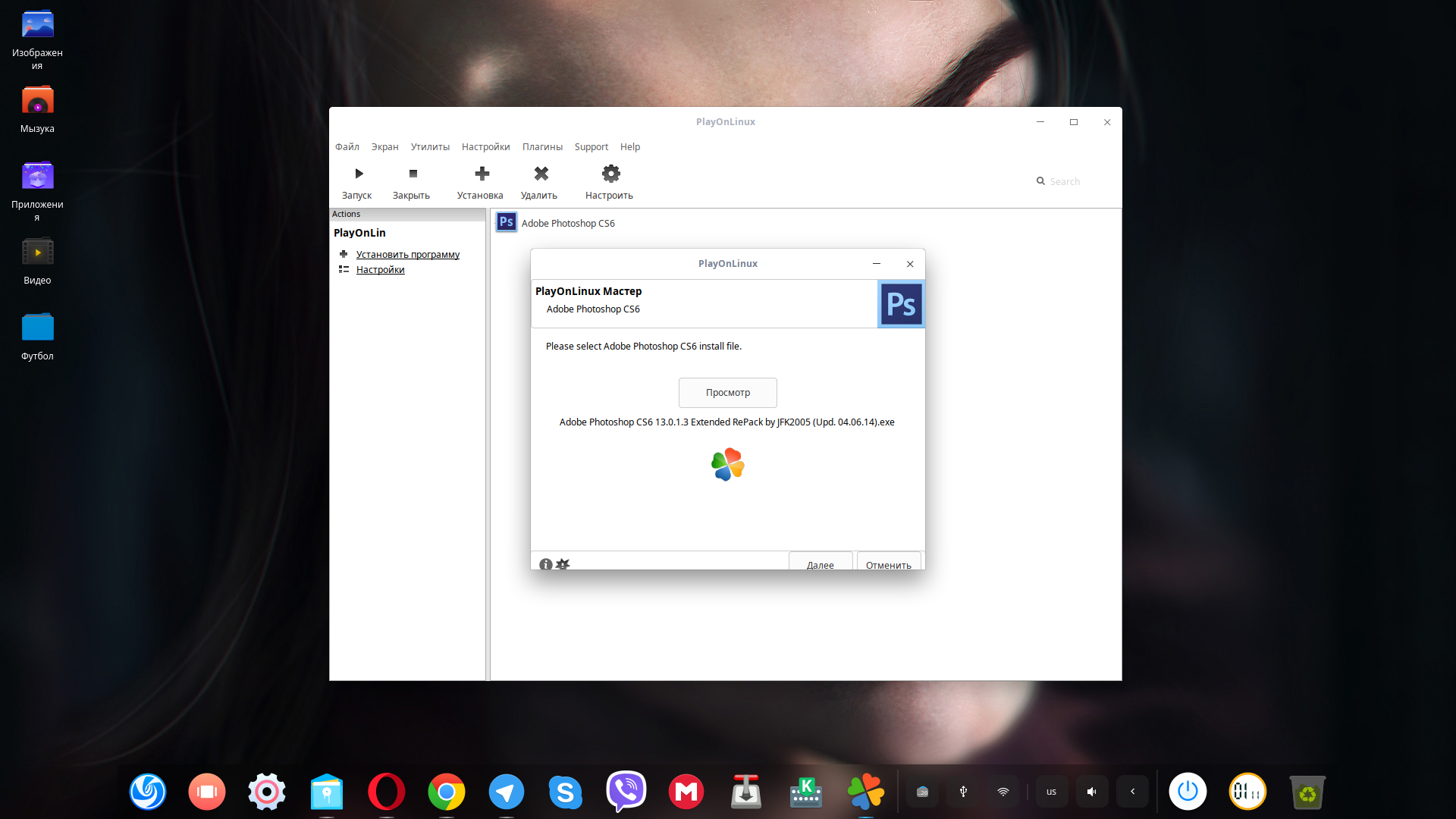Open the Утилиты menu in PlayOnLinux
The image size is (1456, 819).
coord(429,146)
